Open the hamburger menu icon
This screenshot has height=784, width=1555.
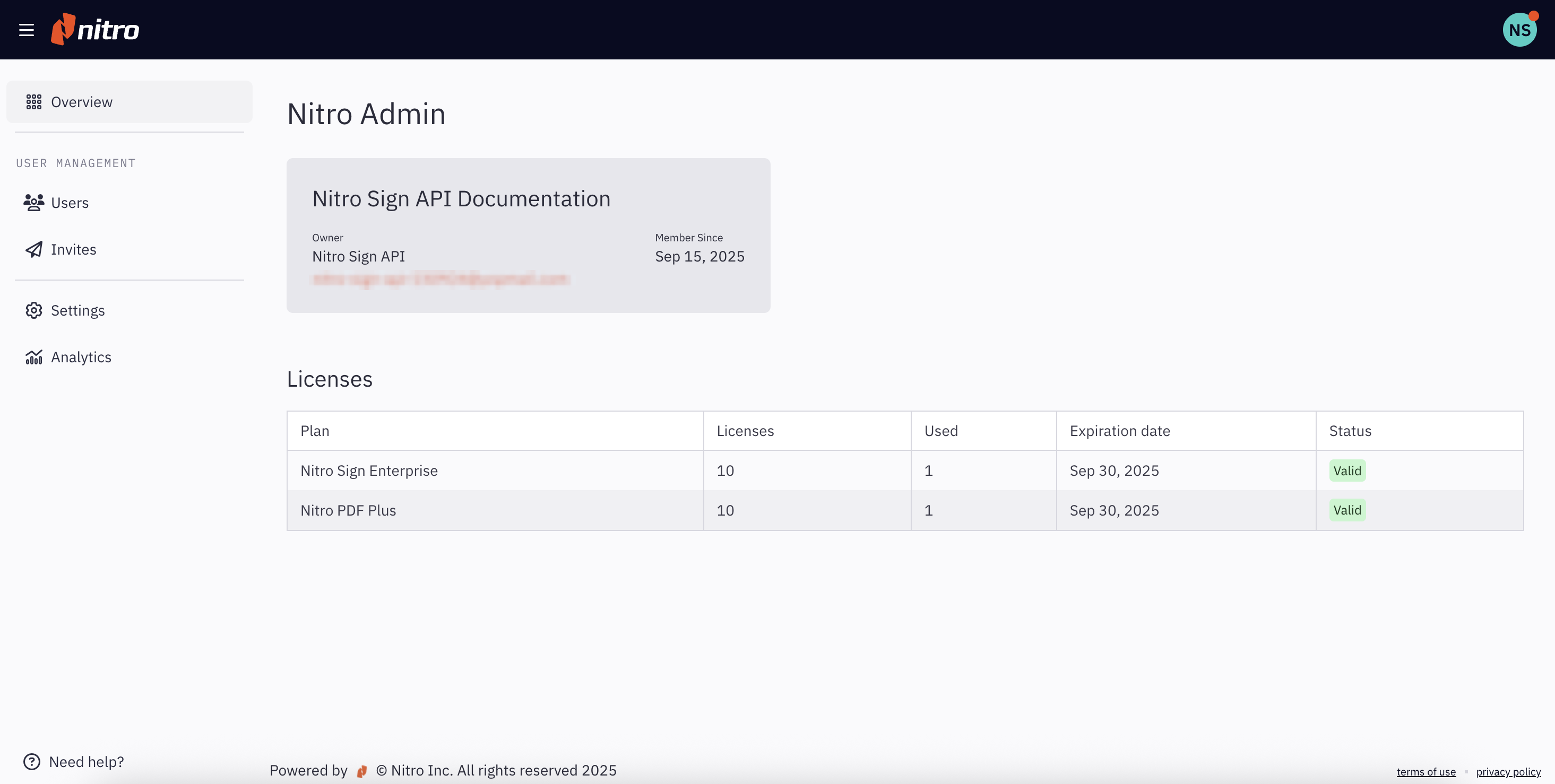(26, 30)
